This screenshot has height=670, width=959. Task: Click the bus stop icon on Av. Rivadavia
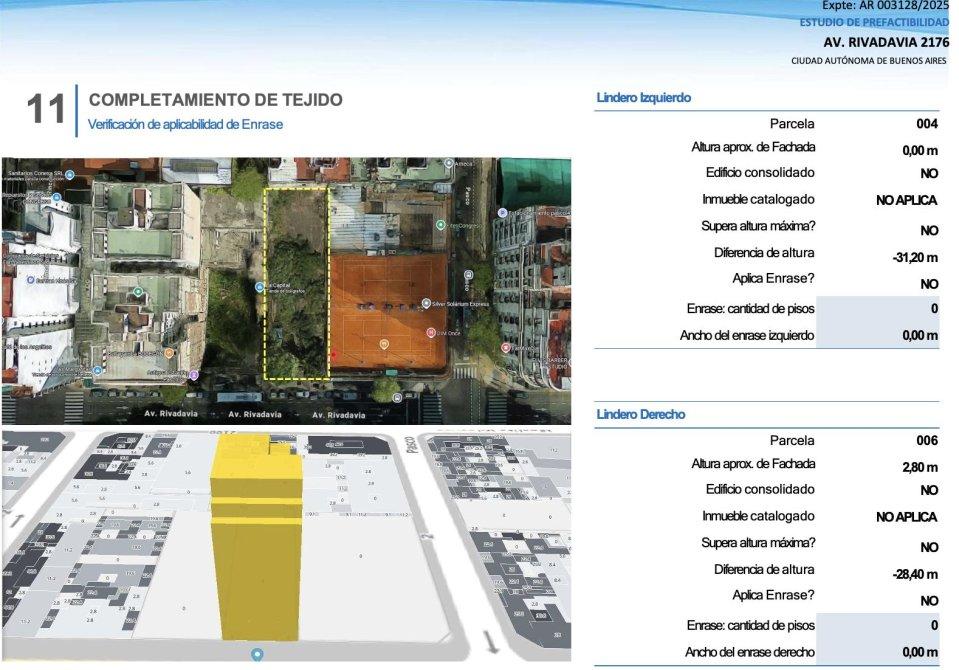pyautogui.click(x=398, y=397)
